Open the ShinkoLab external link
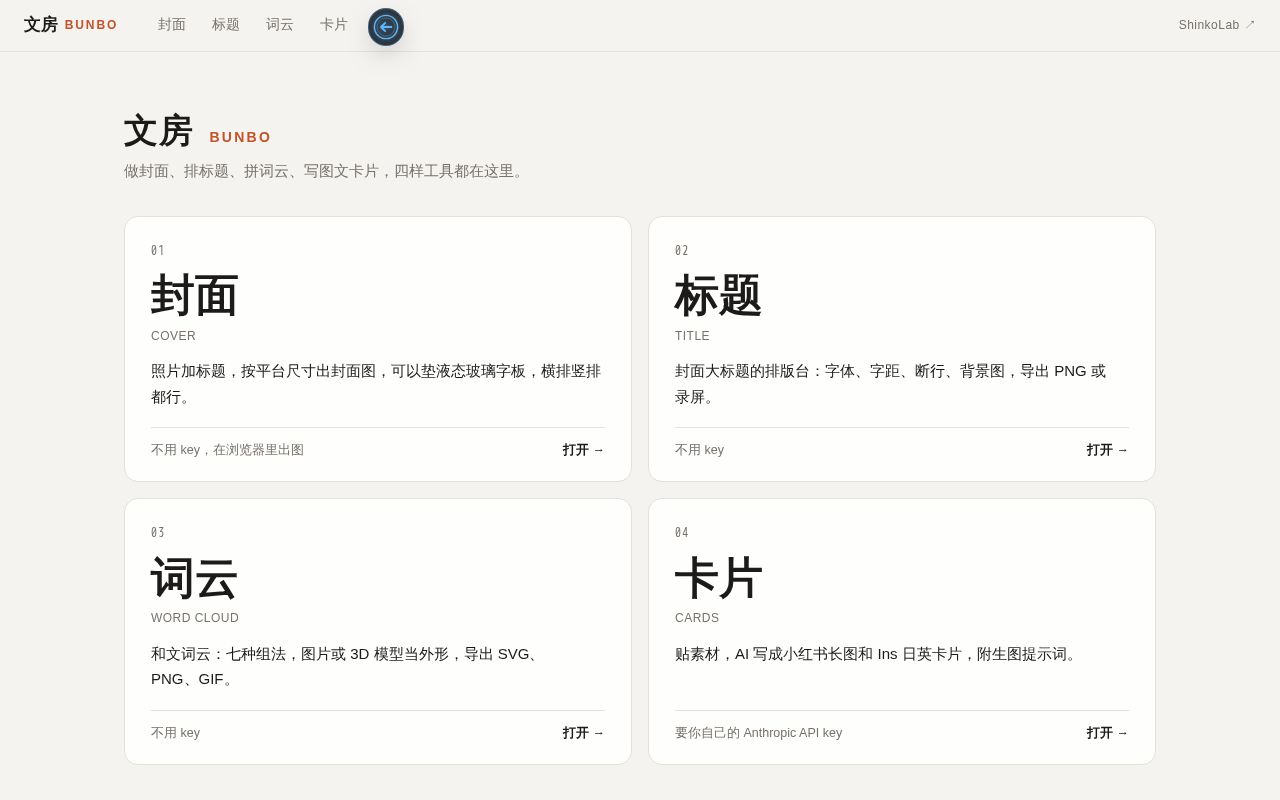This screenshot has width=1280, height=800. click(x=1217, y=25)
